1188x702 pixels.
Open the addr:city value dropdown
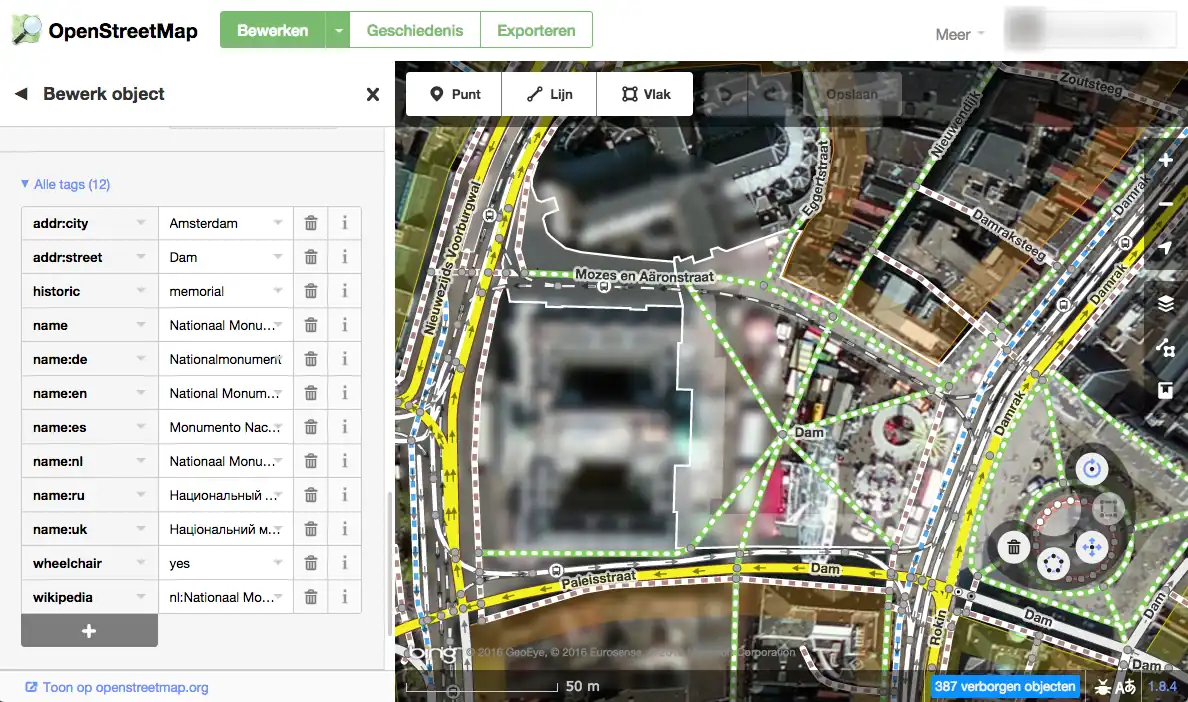pos(278,223)
